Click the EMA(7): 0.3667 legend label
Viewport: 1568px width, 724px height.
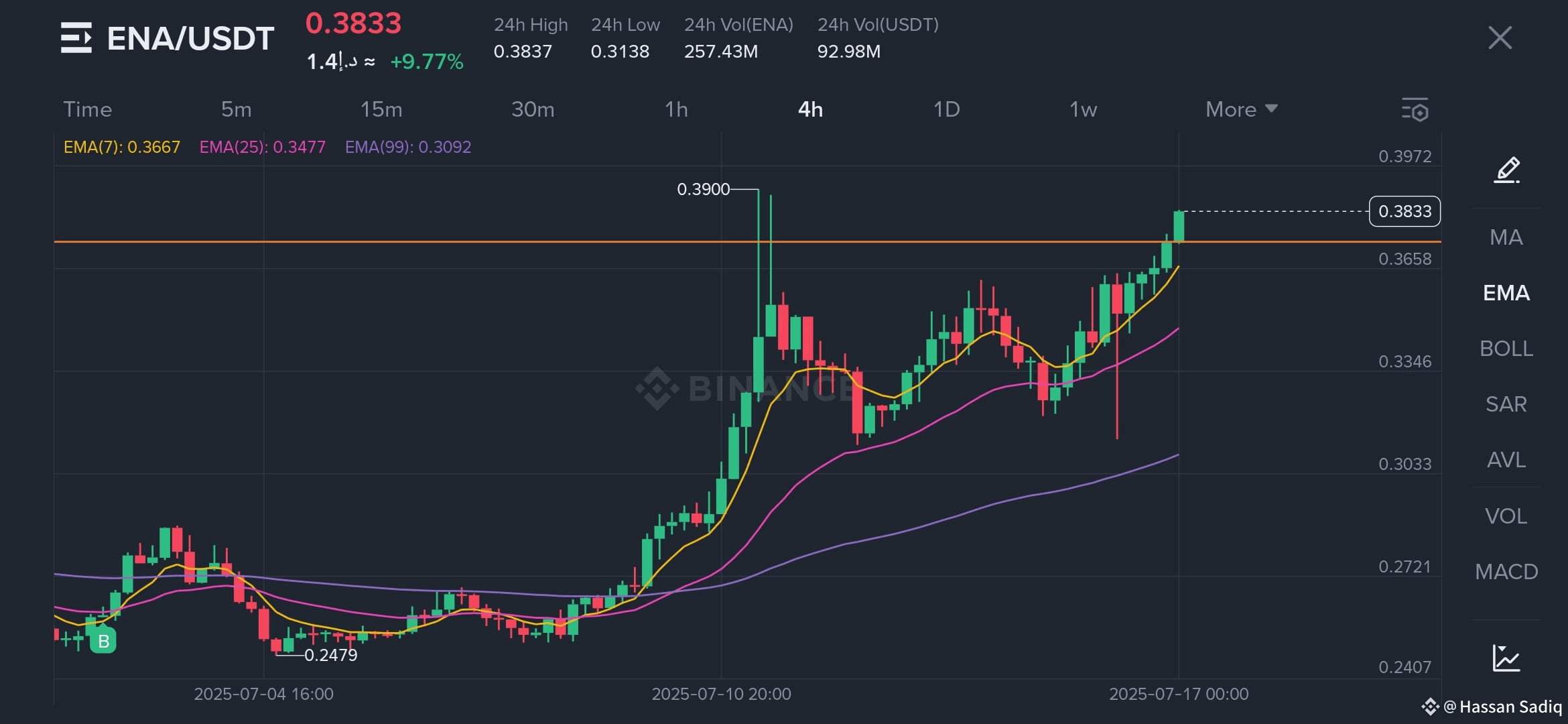click(122, 147)
